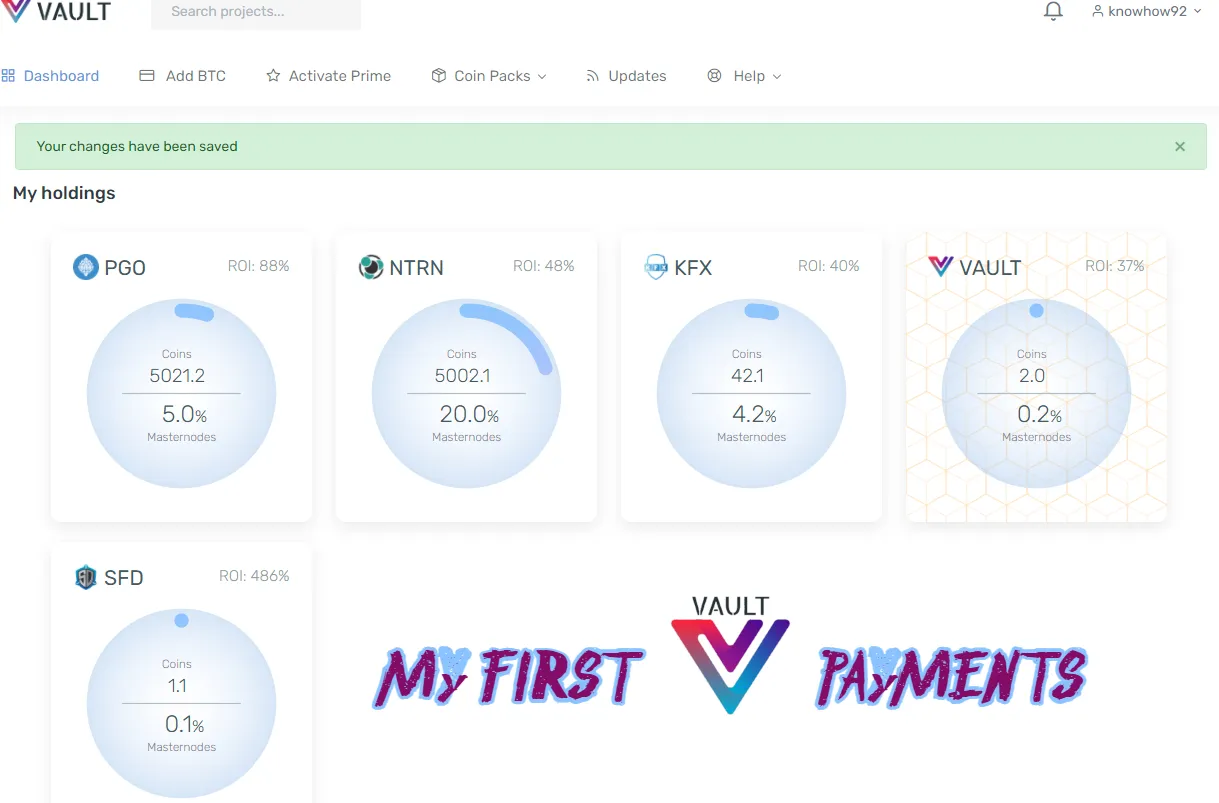Open the Add BTC page

(182, 76)
